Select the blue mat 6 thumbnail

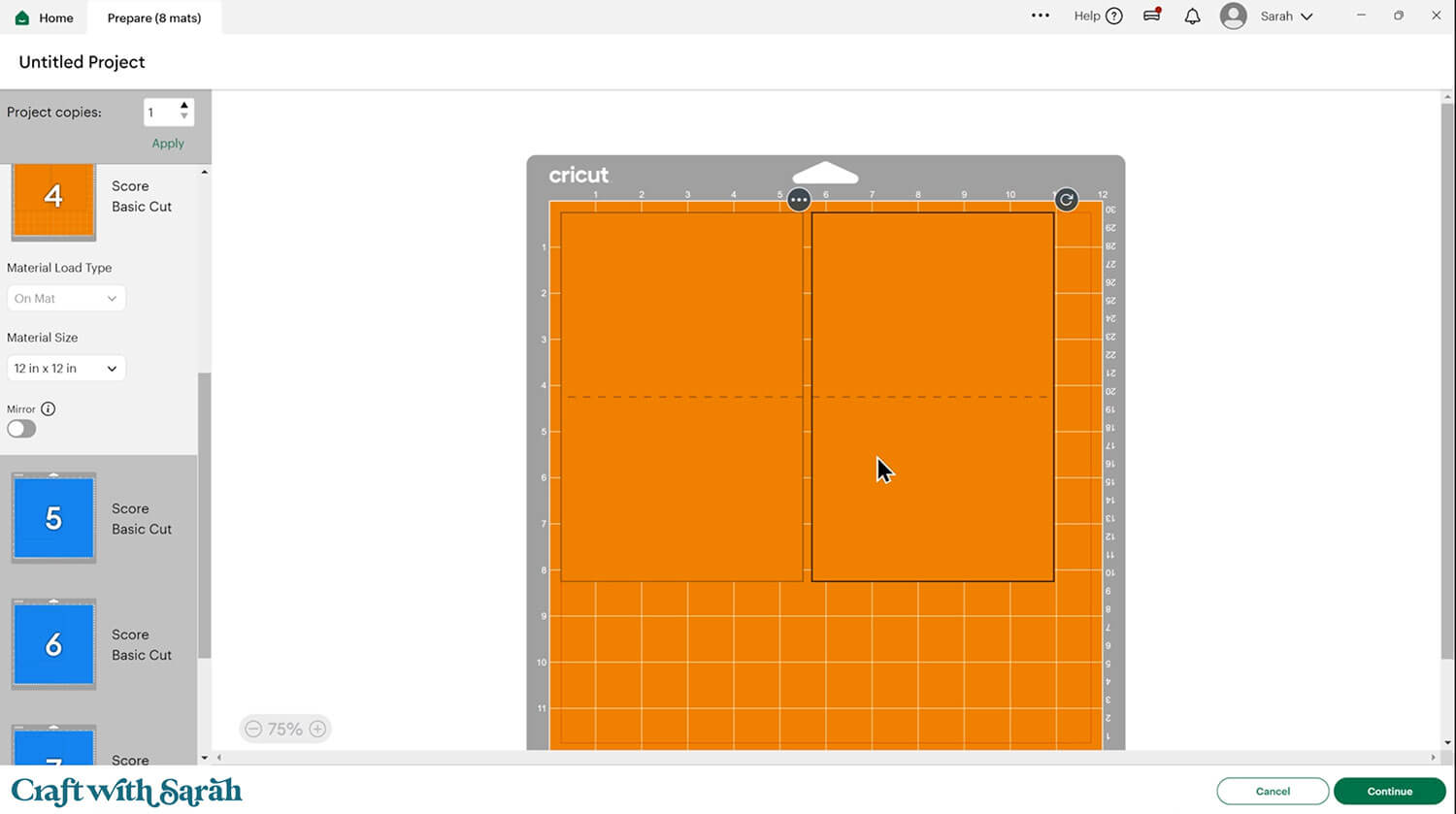tap(53, 644)
